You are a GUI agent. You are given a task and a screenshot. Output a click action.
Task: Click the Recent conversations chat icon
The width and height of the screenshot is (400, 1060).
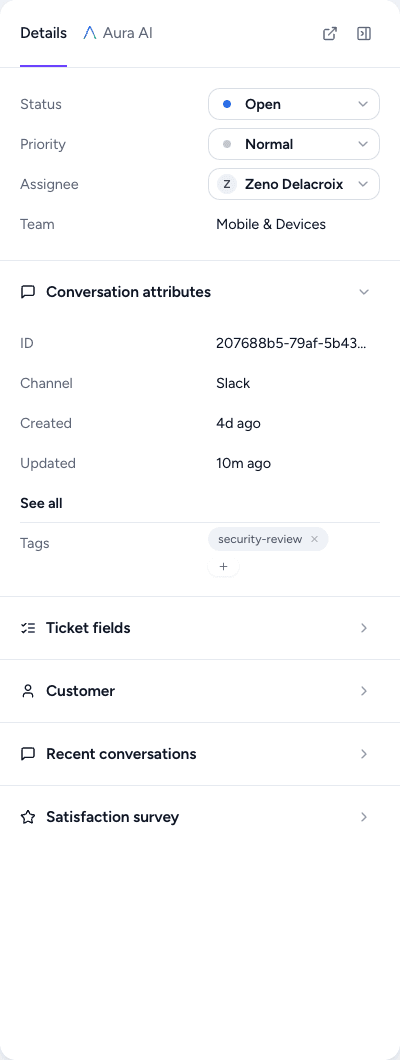[28, 754]
